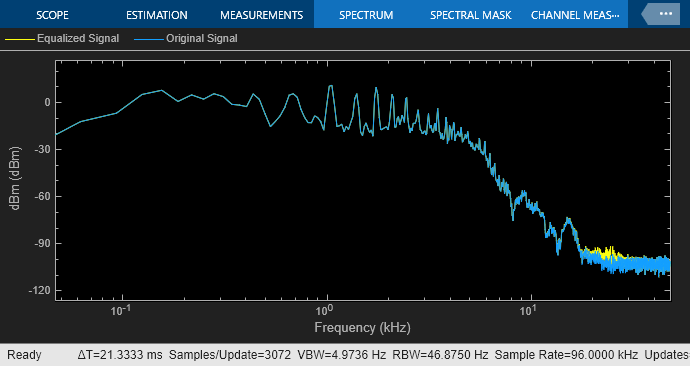
Task: Click the 10^0 x-axis tick label
Action: coord(324,311)
